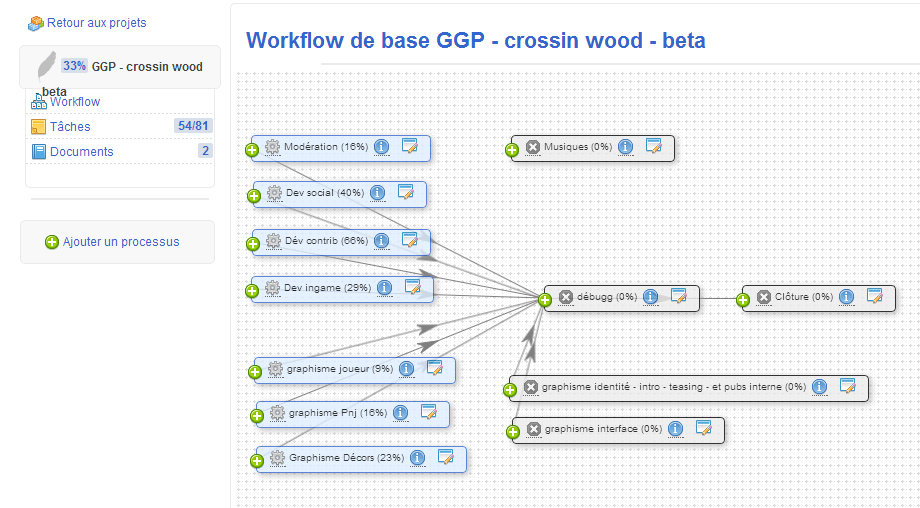This screenshot has height=508, width=920.
Task: Edit débugg via pencil icon
Action: (679, 296)
